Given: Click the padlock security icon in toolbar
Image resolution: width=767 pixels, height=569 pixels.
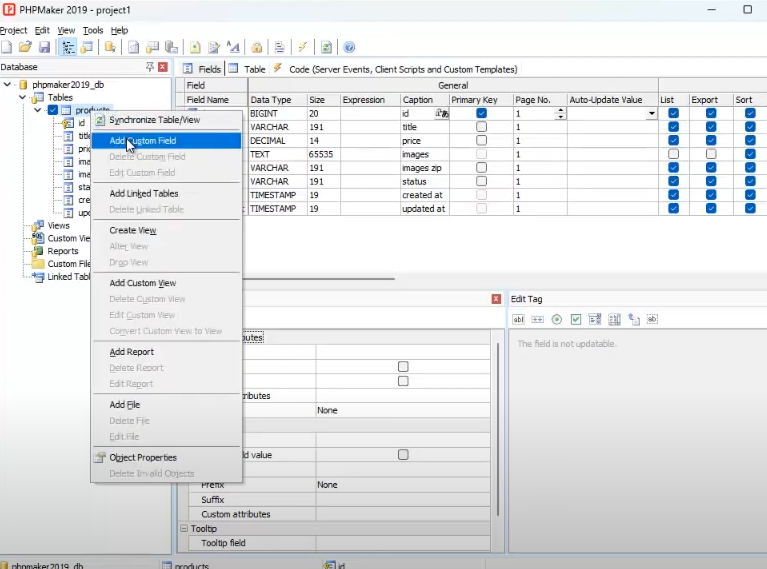Looking at the screenshot, I should click(x=257, y=47).
